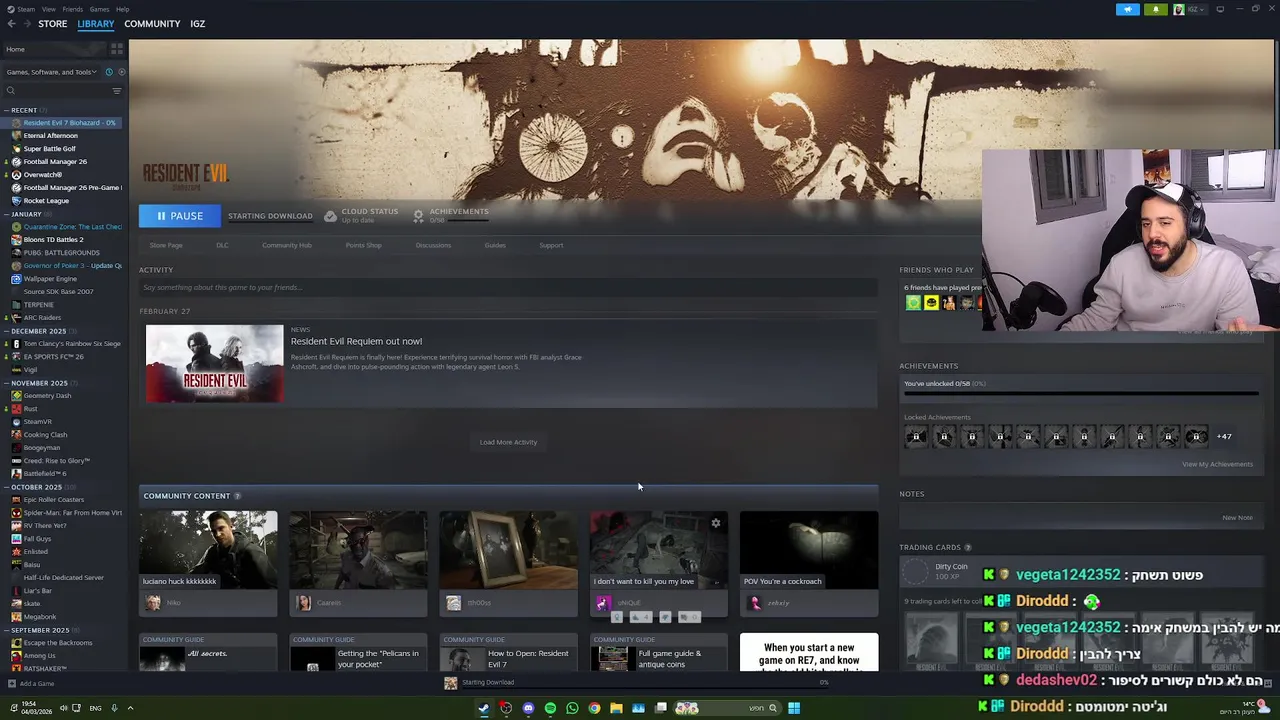Open the IGZ profile tab
1280x720 pixels.
[197, 24]
